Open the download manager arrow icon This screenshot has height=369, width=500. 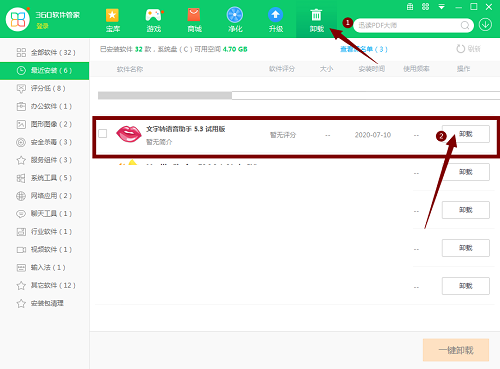pos(485,25)
